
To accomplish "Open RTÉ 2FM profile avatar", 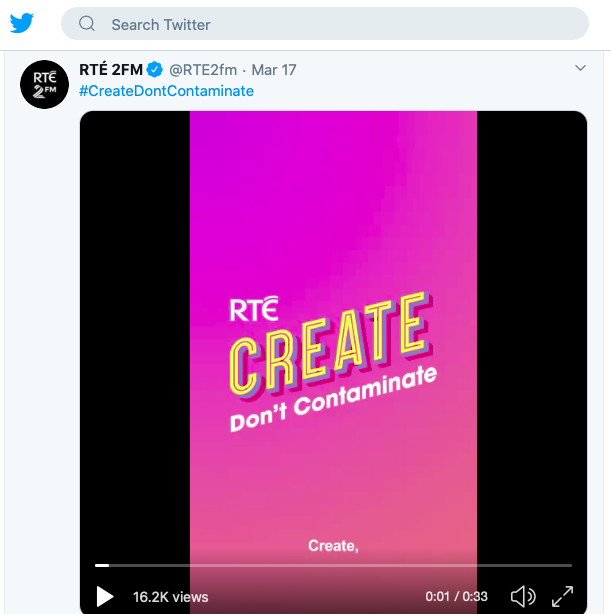I will click(44, 84).
